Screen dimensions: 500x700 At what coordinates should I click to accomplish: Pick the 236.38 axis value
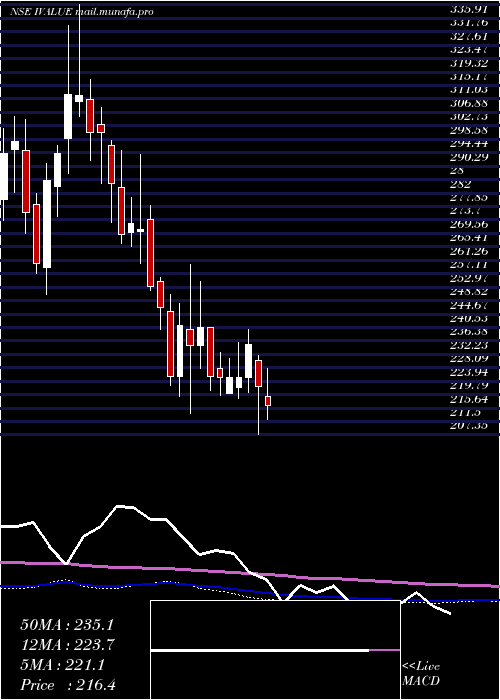(468, 331)
